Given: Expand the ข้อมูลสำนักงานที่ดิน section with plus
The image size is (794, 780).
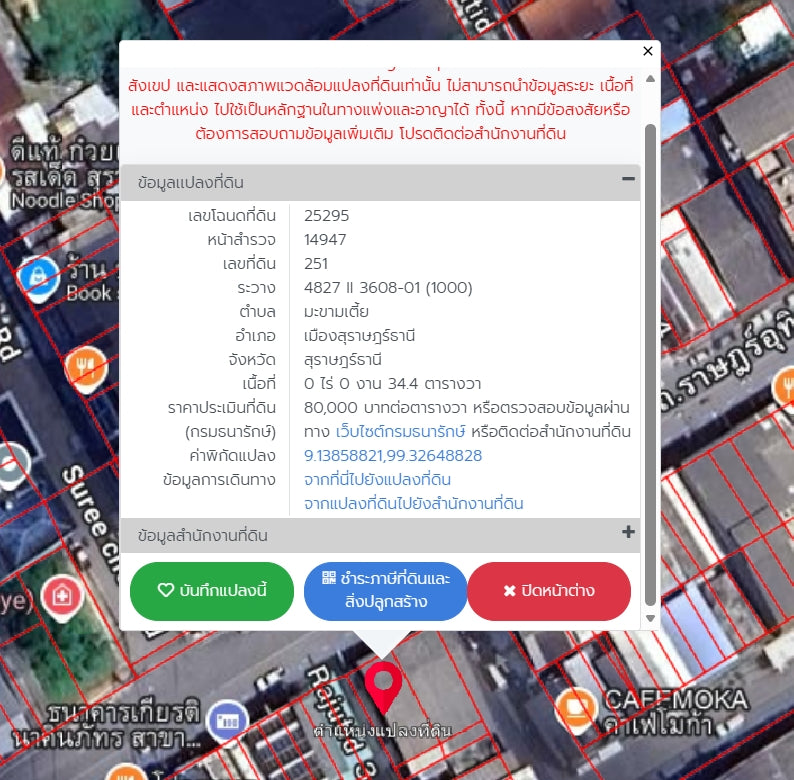Looking at the screenshot, I should [628, 533].
